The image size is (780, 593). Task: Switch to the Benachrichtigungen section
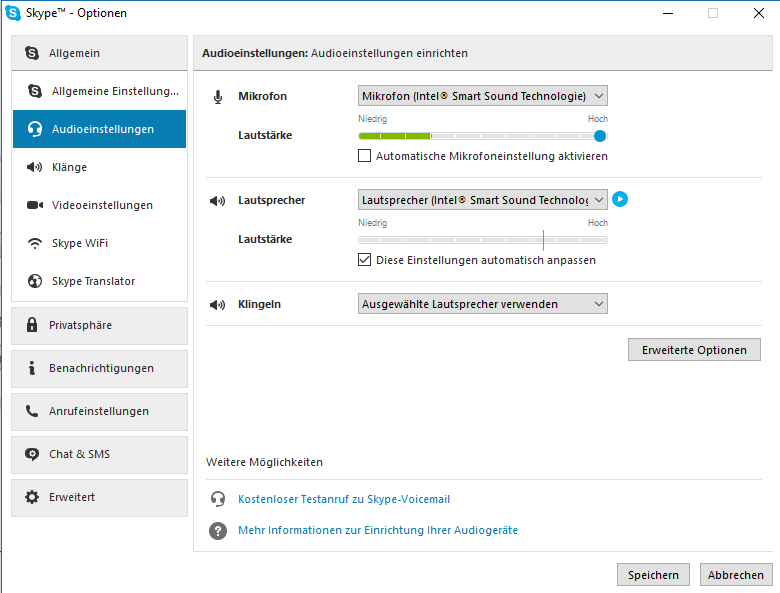[x=99, y=369]
